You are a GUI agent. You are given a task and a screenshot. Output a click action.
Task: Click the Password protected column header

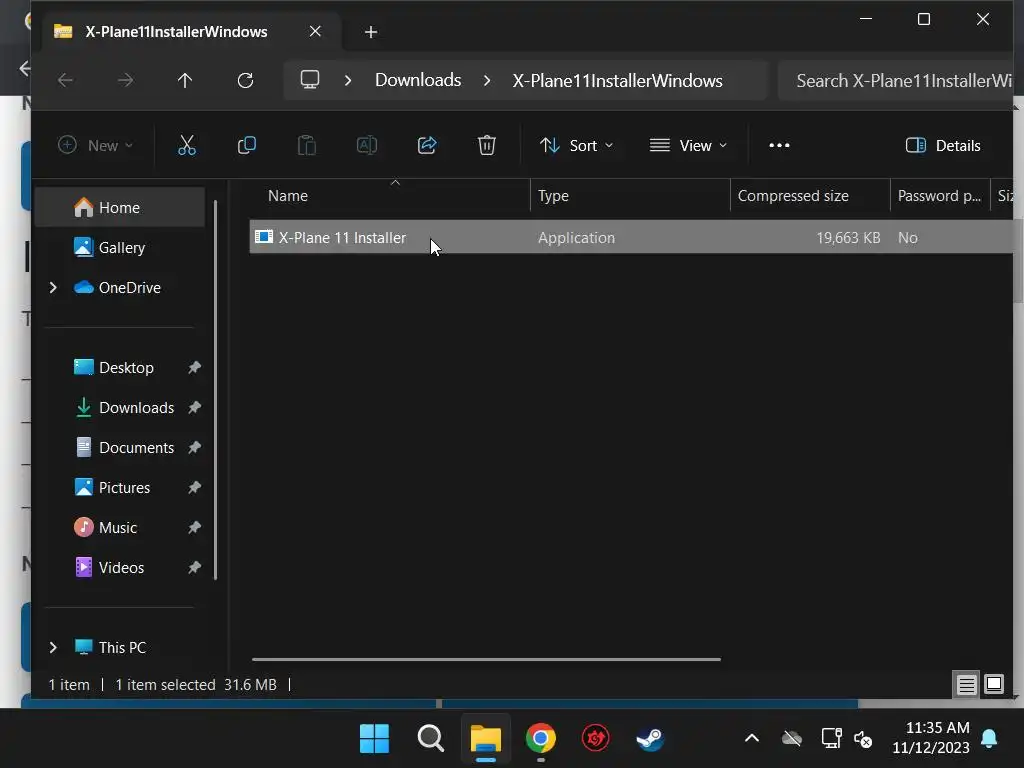pos(940,195)
